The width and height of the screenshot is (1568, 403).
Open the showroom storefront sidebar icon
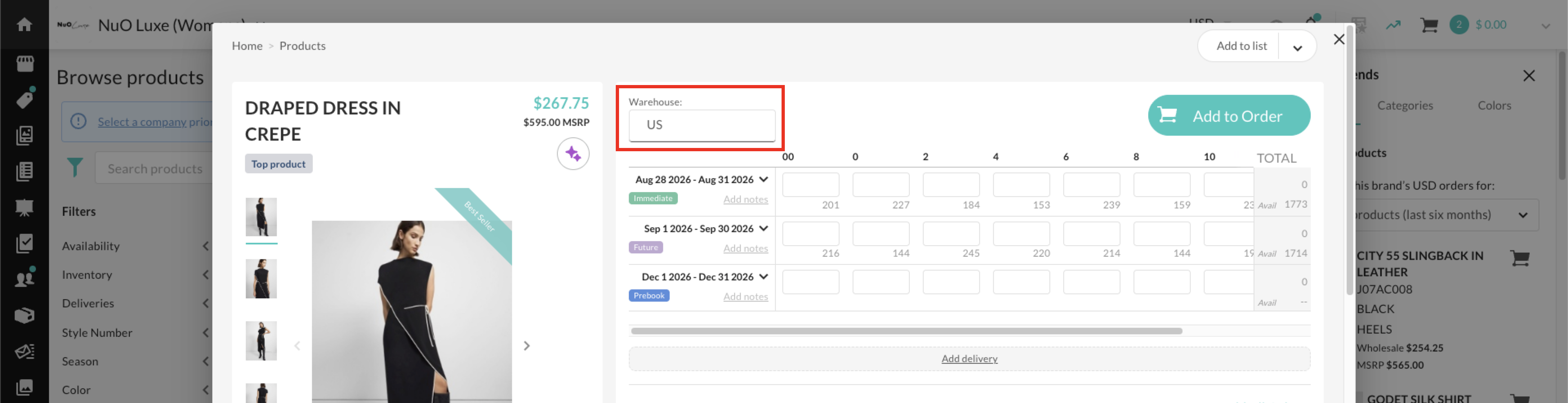tap(24, 63)
